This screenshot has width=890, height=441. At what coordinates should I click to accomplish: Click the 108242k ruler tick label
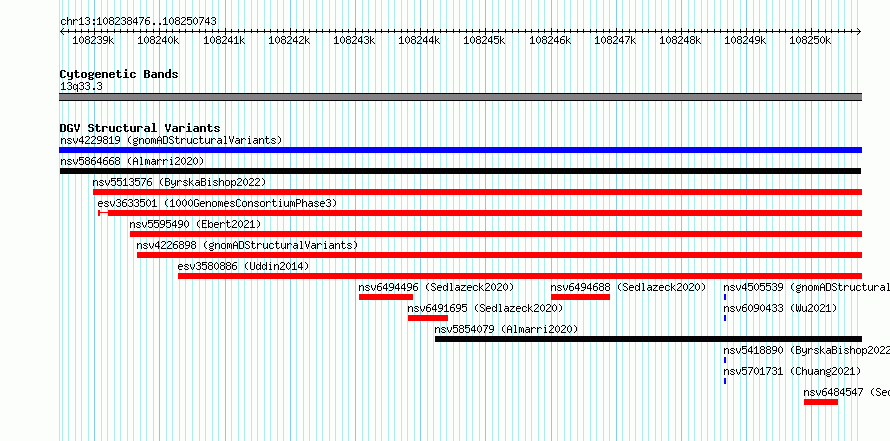point(289,40)
